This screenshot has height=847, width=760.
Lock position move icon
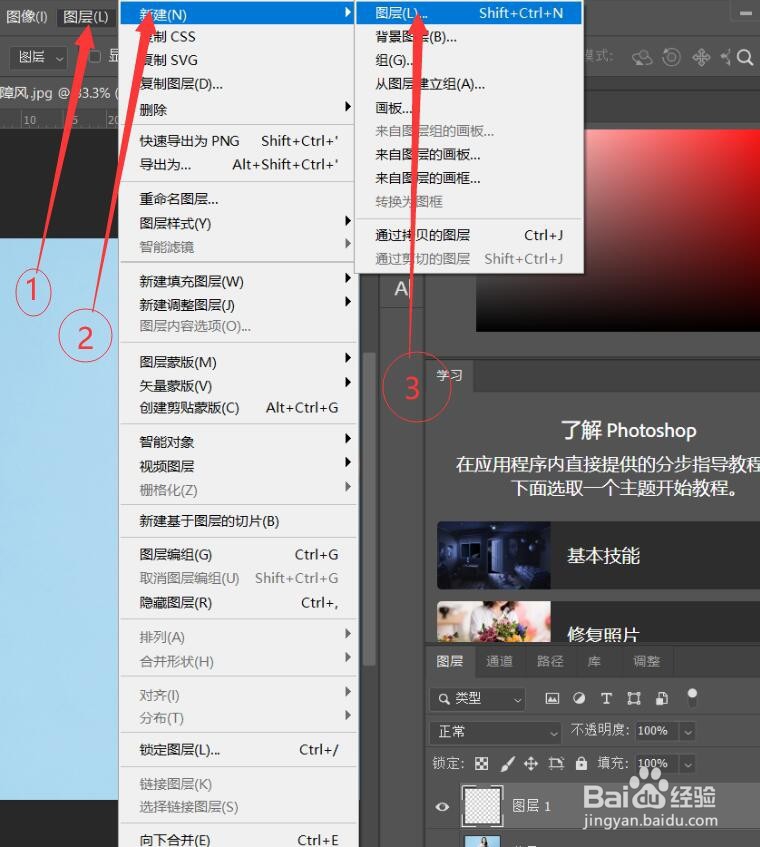click(x=531, y=763)
